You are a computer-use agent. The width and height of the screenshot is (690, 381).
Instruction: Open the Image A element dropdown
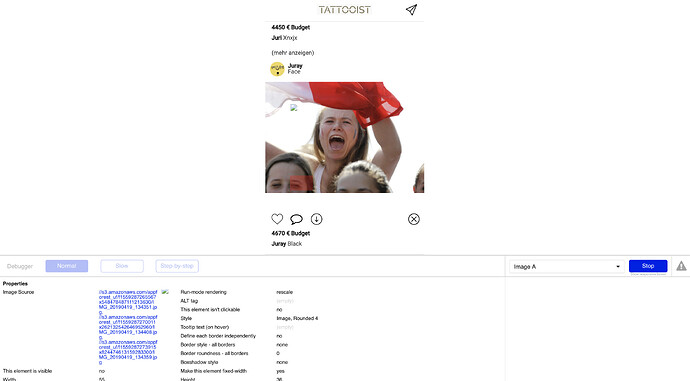click(x=567, y=267)
